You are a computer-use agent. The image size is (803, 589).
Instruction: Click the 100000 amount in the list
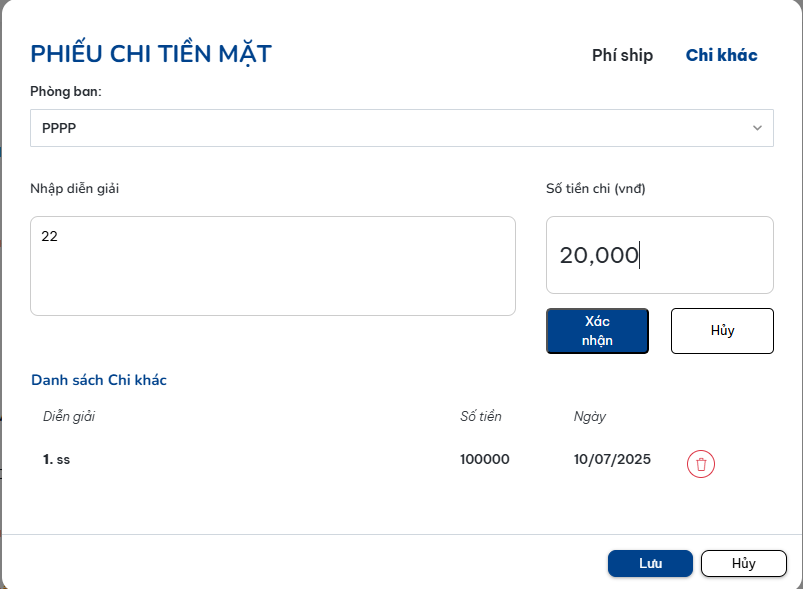(x=485, y=460)
